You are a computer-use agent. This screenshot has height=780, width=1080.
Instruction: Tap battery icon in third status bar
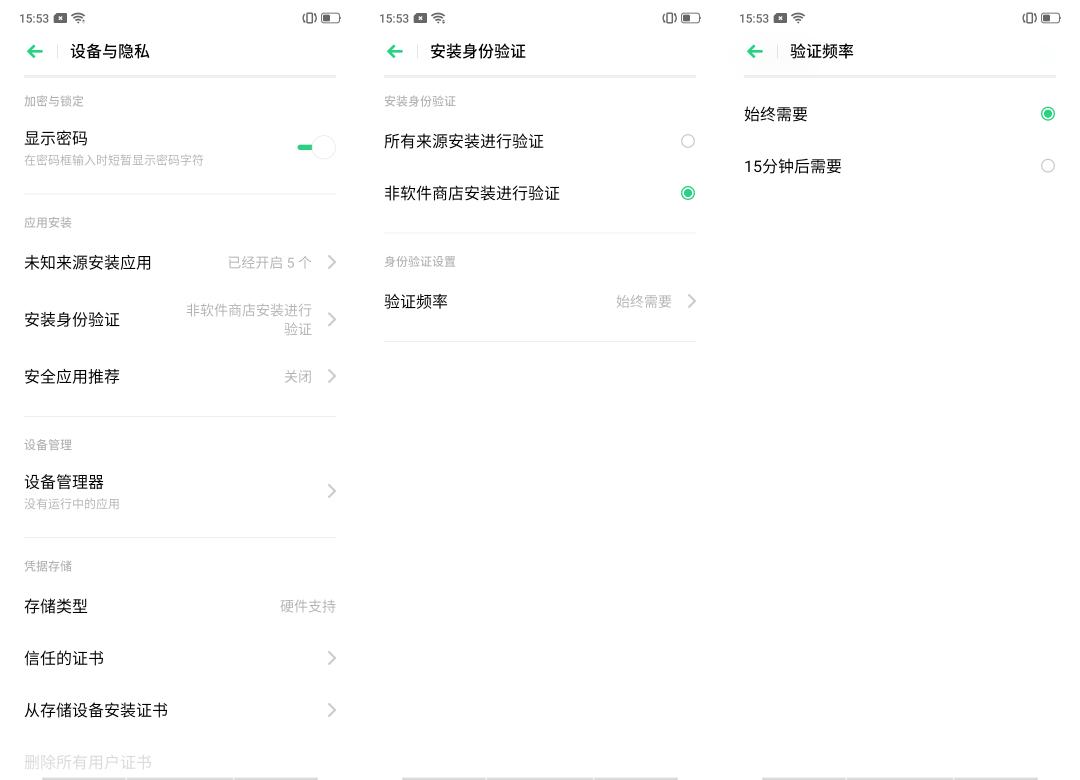click(x=1051, y=18)
